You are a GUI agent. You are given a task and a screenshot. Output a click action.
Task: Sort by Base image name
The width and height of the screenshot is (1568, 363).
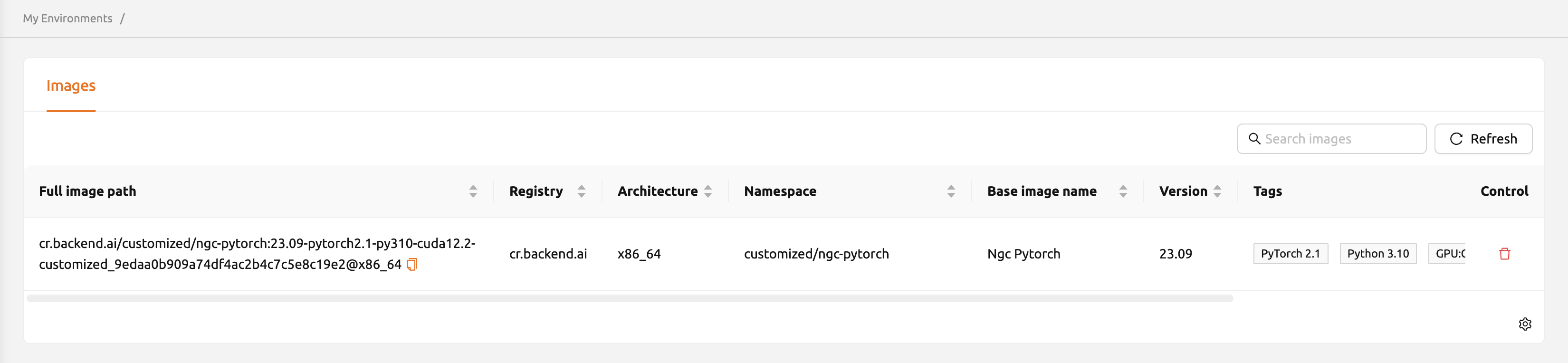1123,191
